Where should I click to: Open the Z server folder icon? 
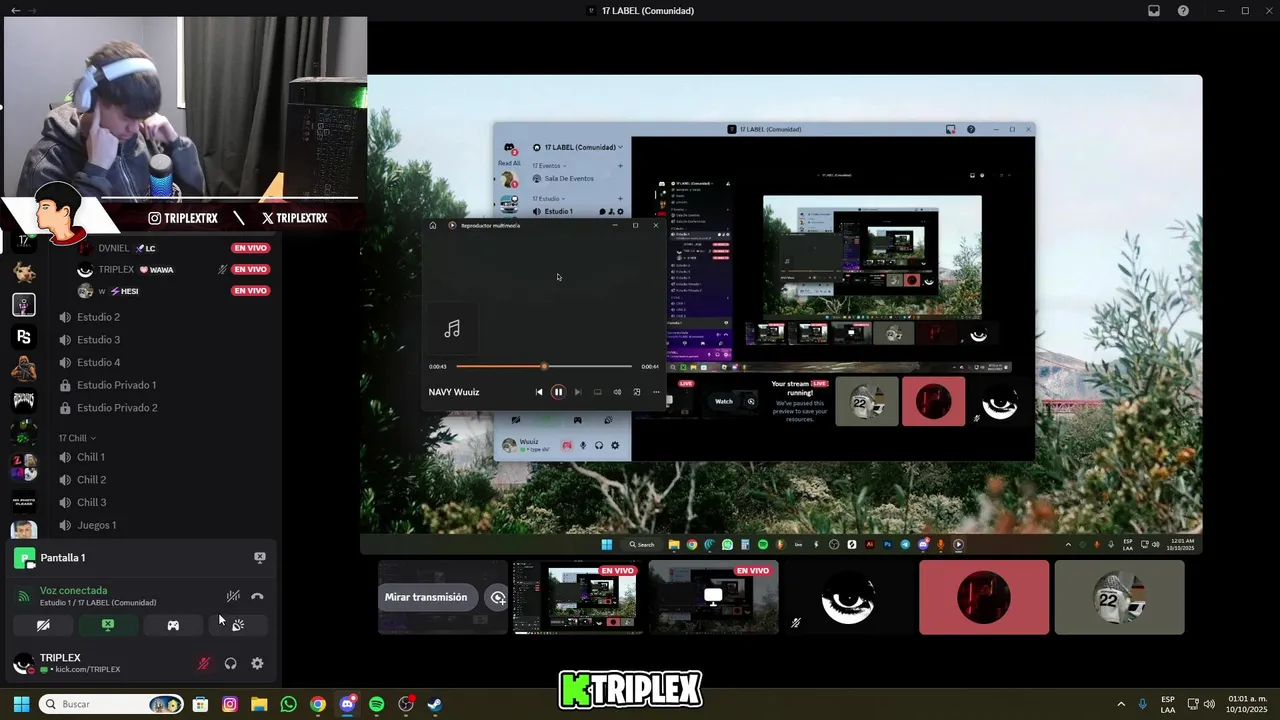(x=24, y=466)
